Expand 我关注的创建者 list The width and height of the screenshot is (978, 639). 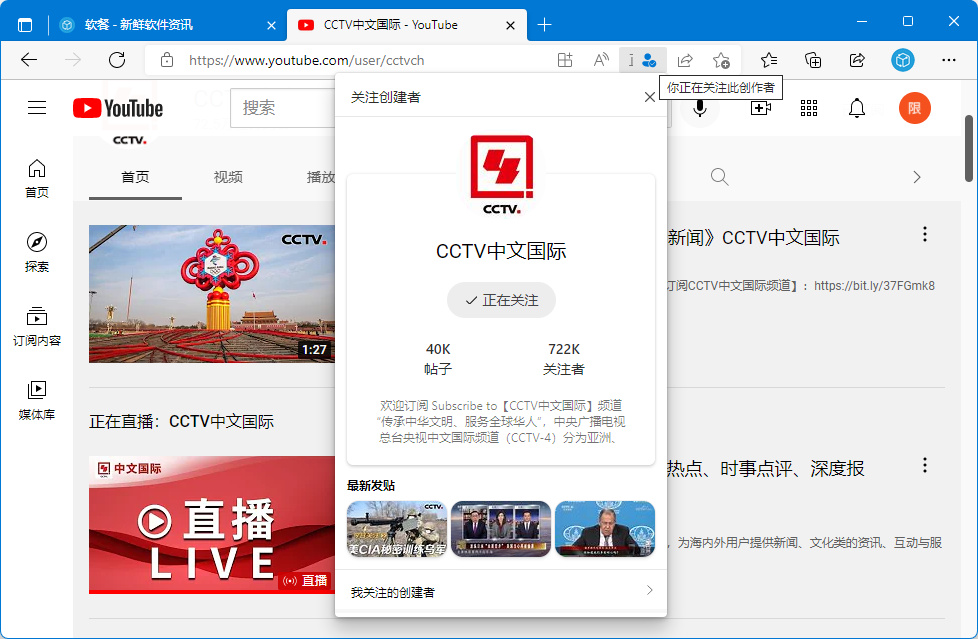501,592
